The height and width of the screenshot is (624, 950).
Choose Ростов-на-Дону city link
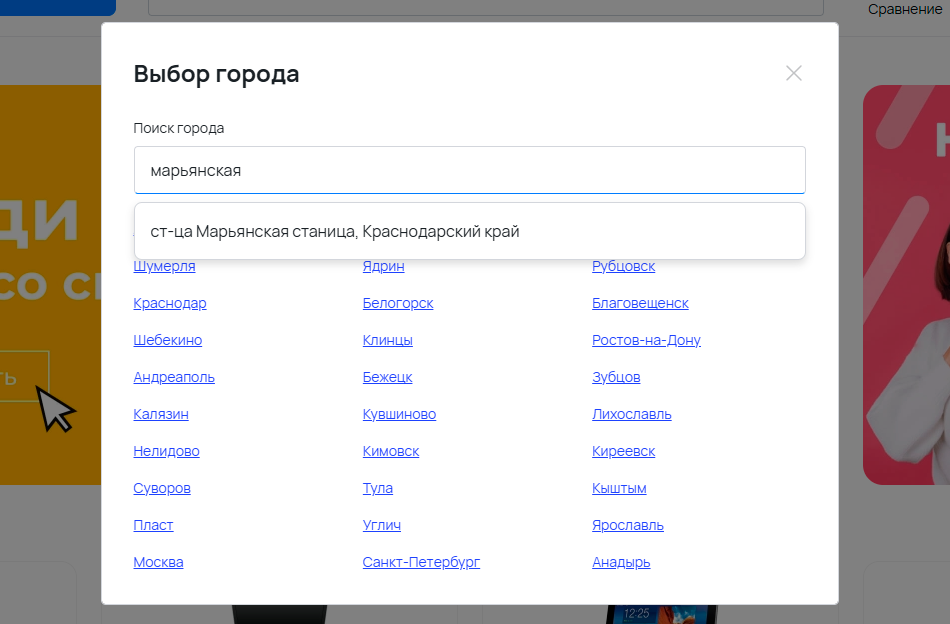pos(646,340)
